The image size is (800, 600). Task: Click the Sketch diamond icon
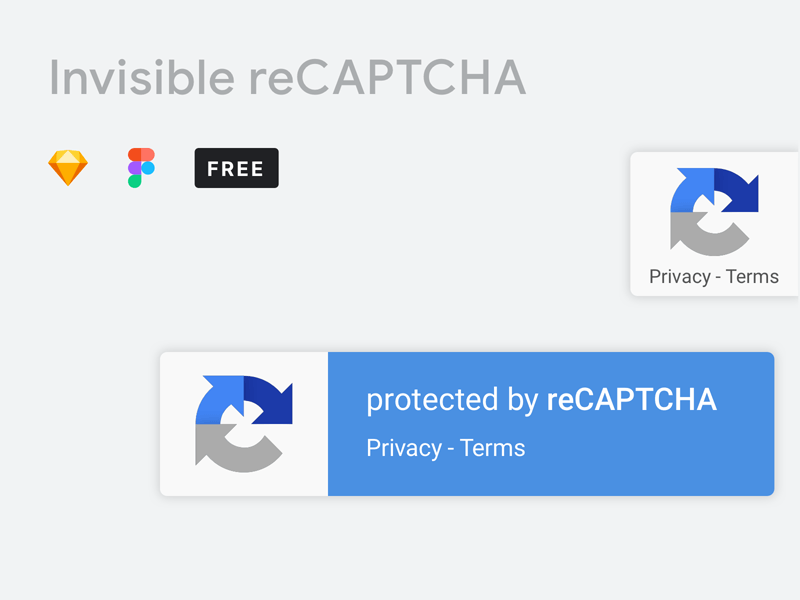(67, 167)
